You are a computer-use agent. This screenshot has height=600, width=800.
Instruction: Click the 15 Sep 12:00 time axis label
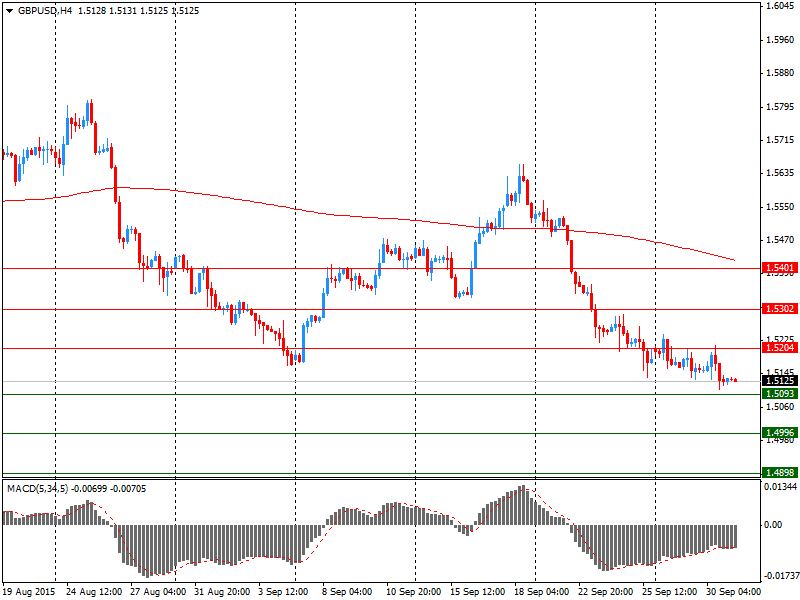pos(478,592)
